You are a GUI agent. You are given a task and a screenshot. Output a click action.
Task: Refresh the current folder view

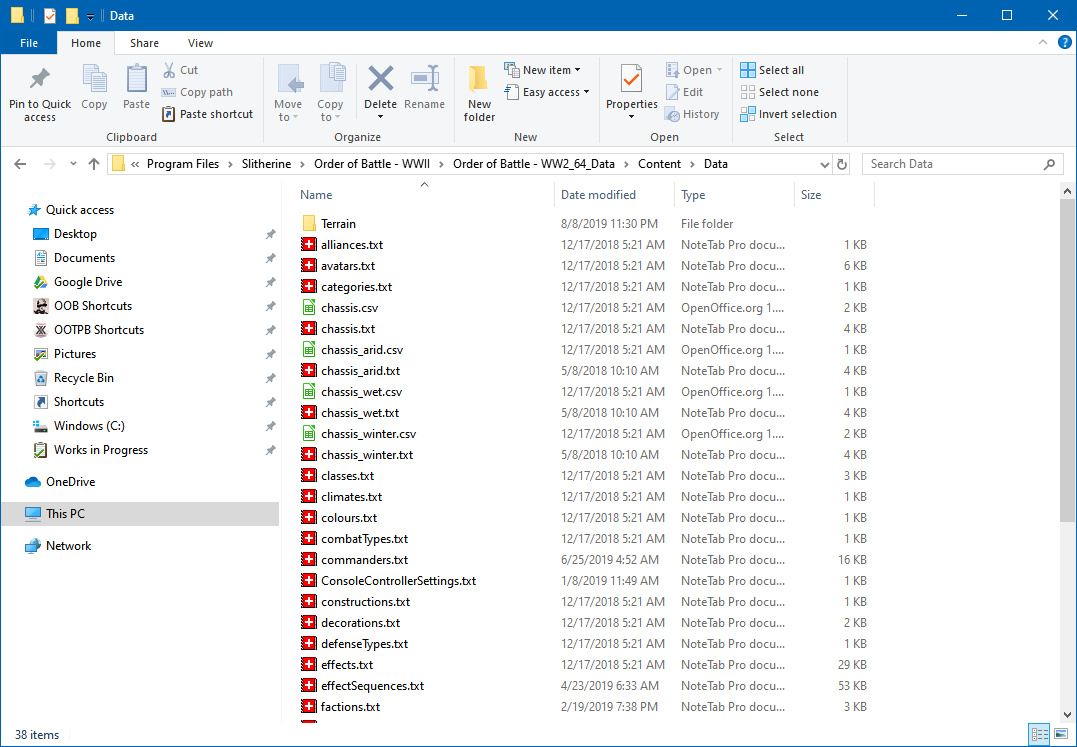click(x=842, y=164)
